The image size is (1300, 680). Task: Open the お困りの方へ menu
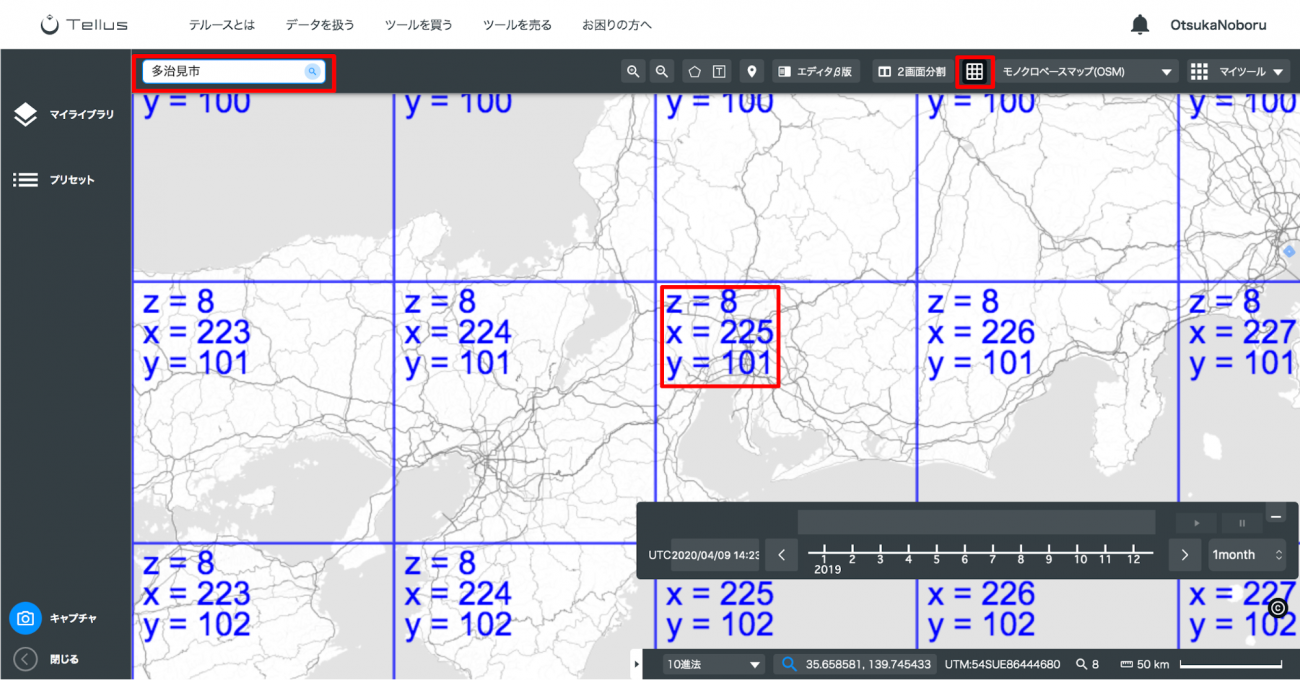pyautogui.click(x=617, y=25)
